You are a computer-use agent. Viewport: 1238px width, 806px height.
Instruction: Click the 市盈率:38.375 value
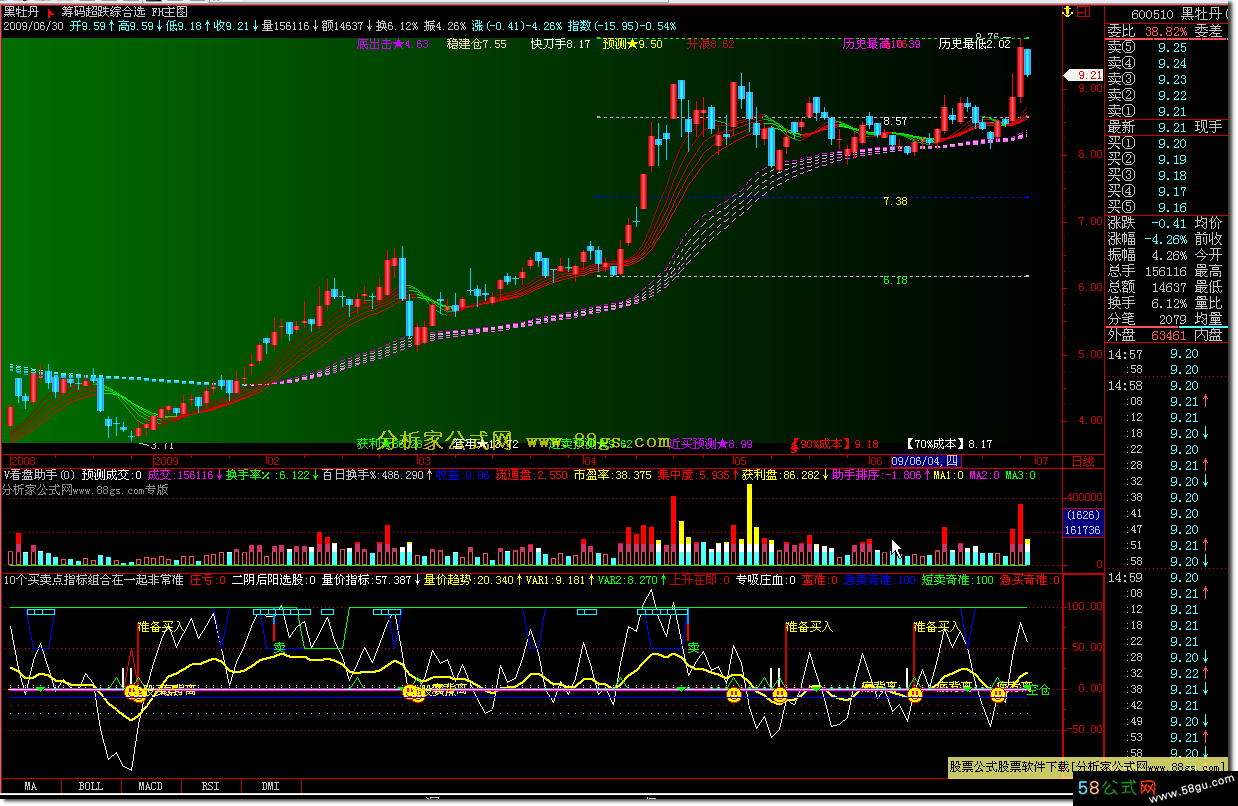coord(613,475)
